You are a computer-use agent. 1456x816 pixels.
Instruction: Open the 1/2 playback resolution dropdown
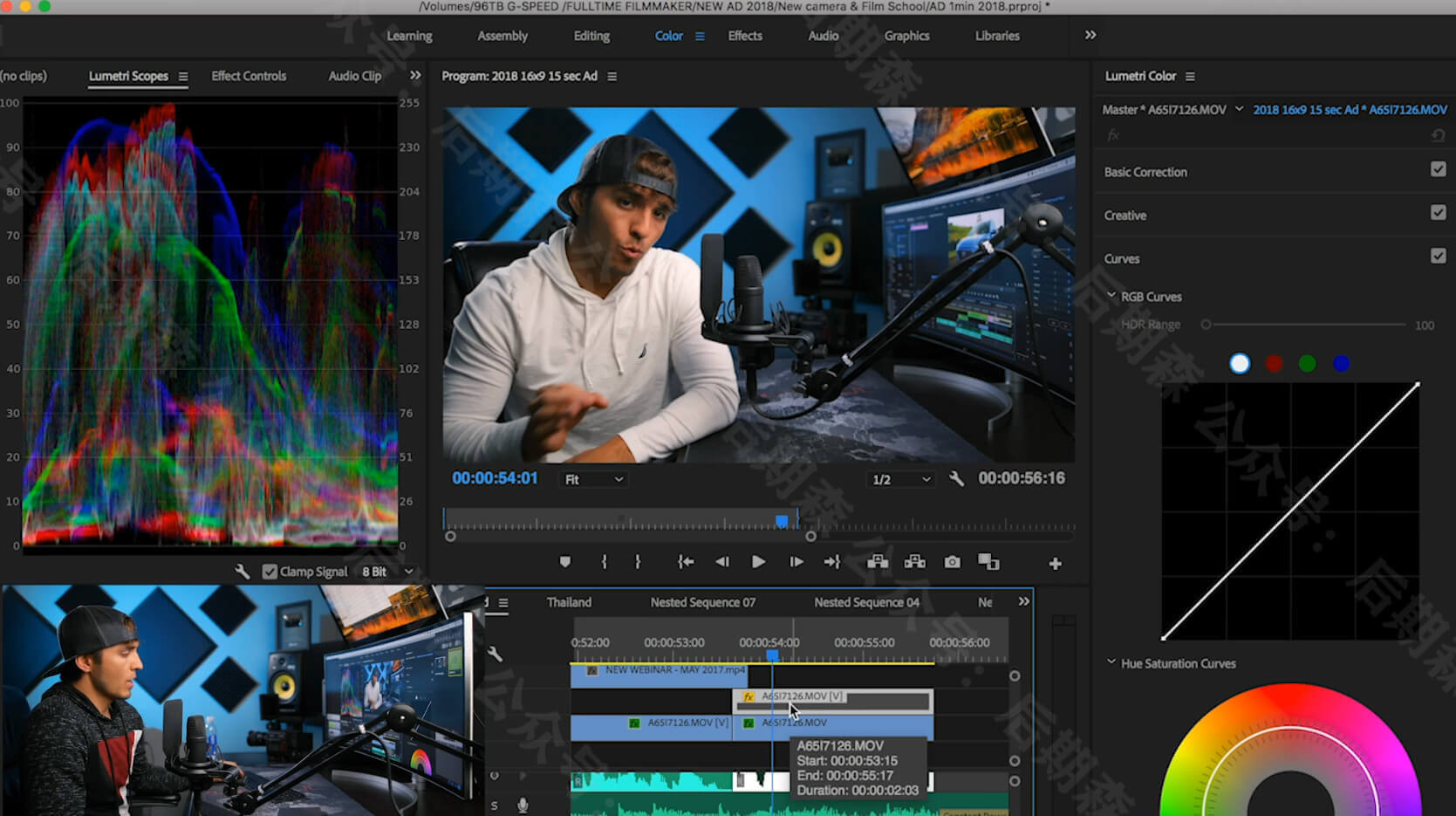(901, 479)
